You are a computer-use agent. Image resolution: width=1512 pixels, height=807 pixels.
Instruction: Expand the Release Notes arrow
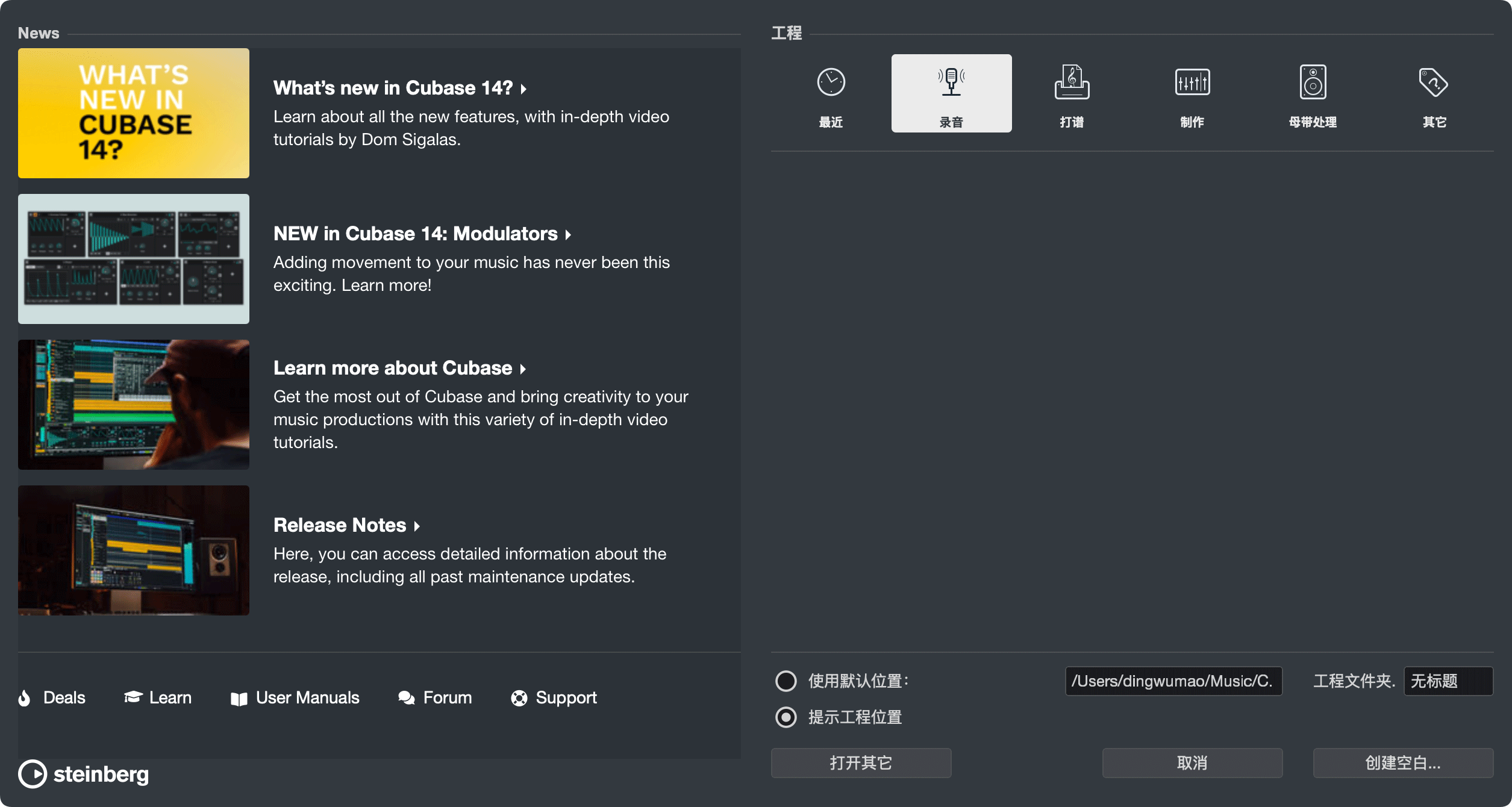(x=417, y=526)
